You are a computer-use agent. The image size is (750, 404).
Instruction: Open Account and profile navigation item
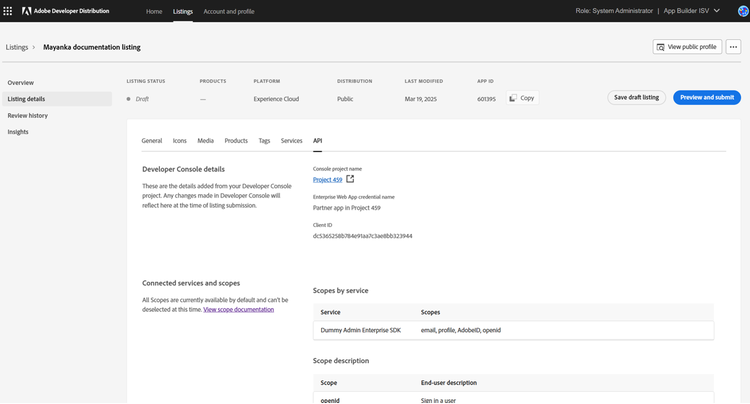coord(229,11)
